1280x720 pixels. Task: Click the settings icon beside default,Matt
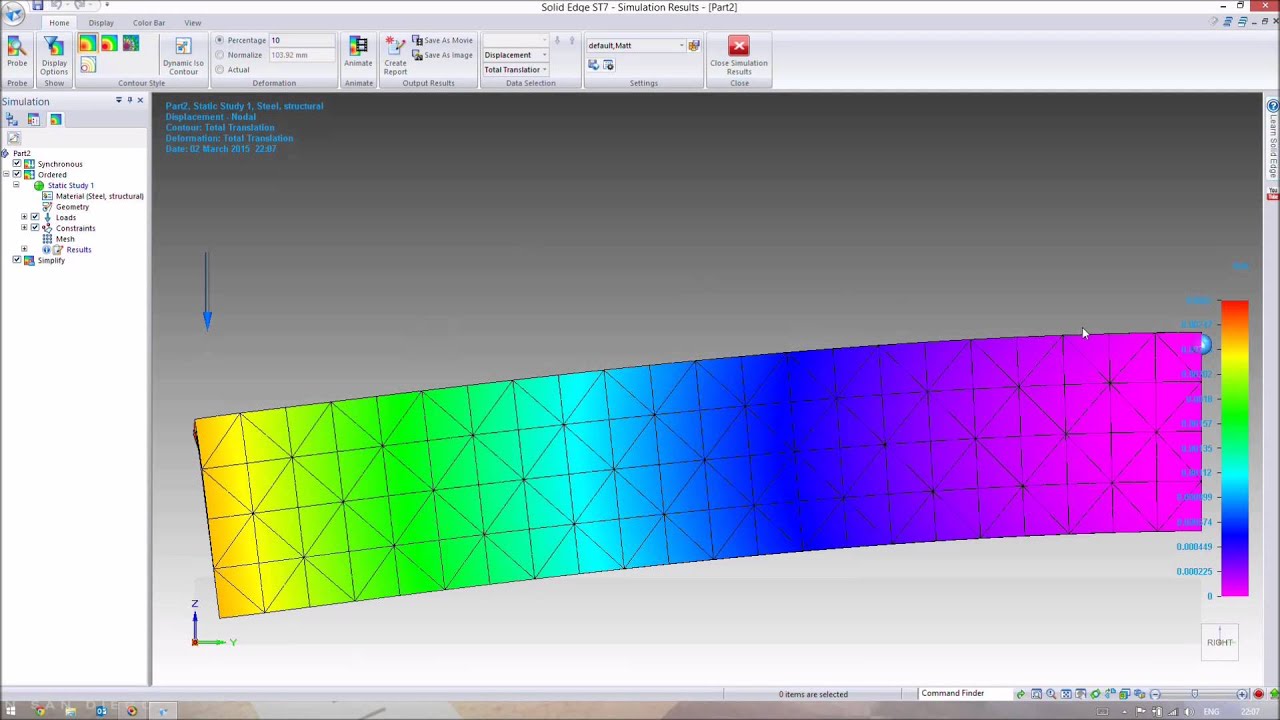(x=694, y=45)
